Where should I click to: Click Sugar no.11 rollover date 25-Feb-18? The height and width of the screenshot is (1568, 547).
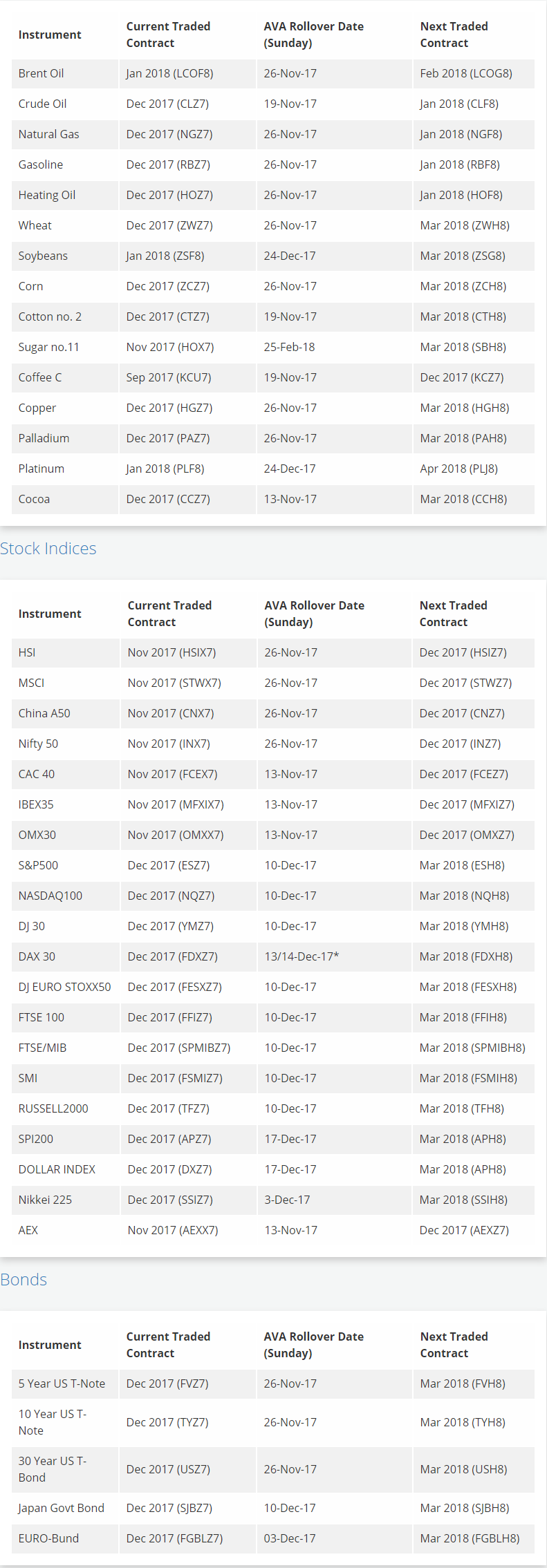click(289, 347)
